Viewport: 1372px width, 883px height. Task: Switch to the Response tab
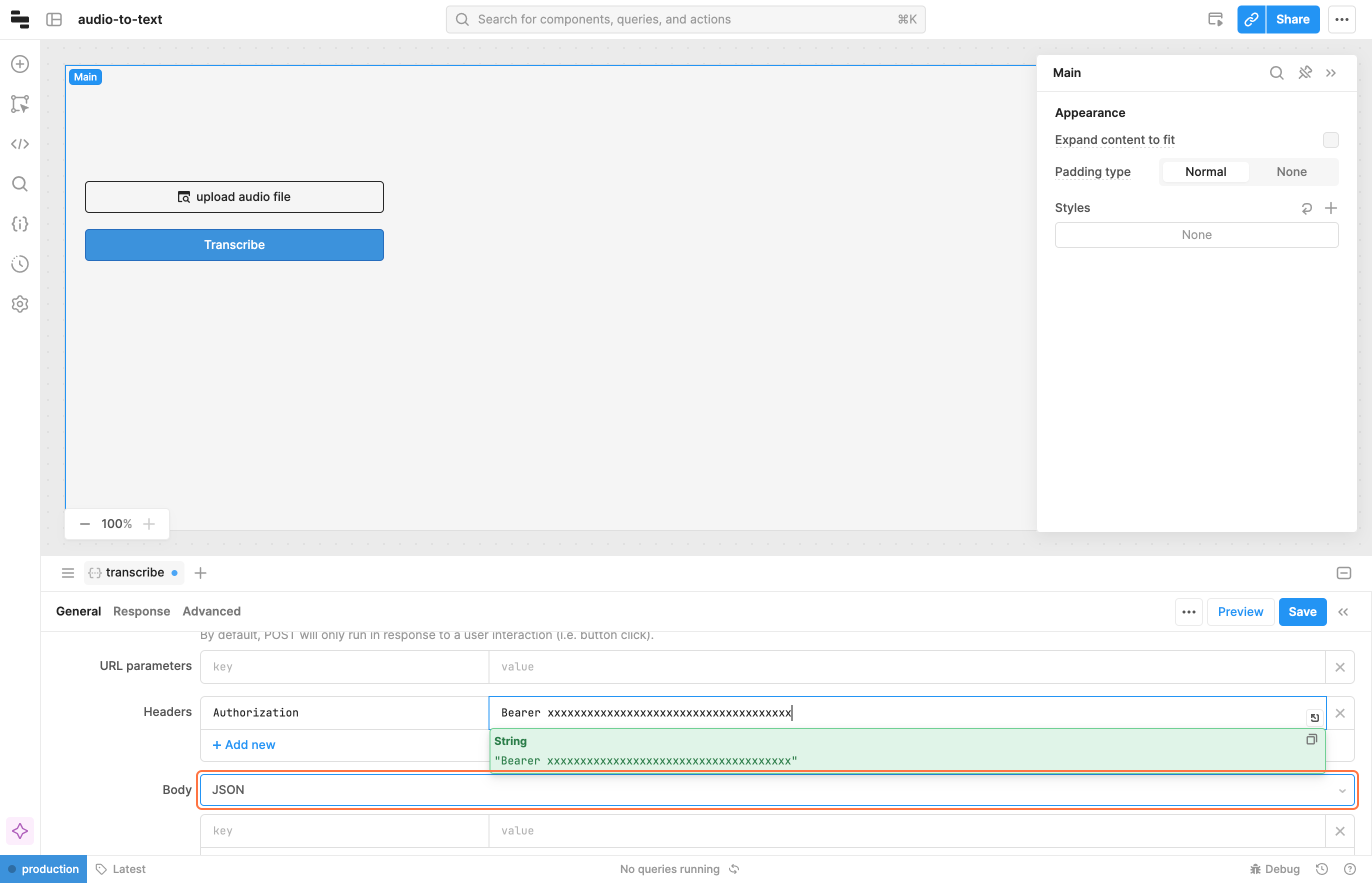click(x=141, y=611)
